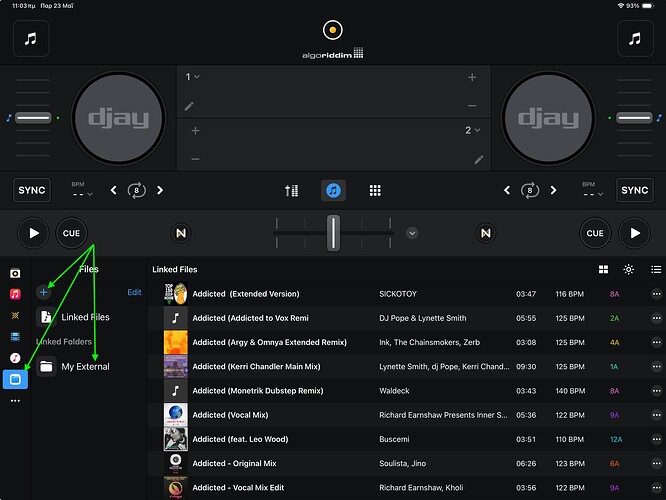
Task: Select the third sidebar source icon
Action: (15, 315)
